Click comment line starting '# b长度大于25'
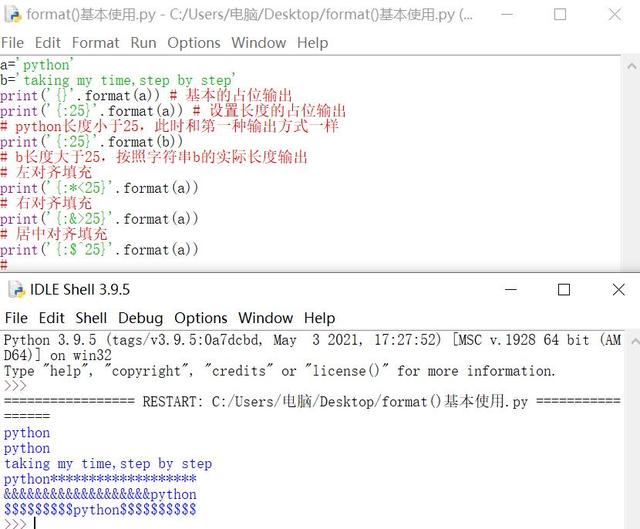Screen dimensions: 640x529 pos(154,157)
